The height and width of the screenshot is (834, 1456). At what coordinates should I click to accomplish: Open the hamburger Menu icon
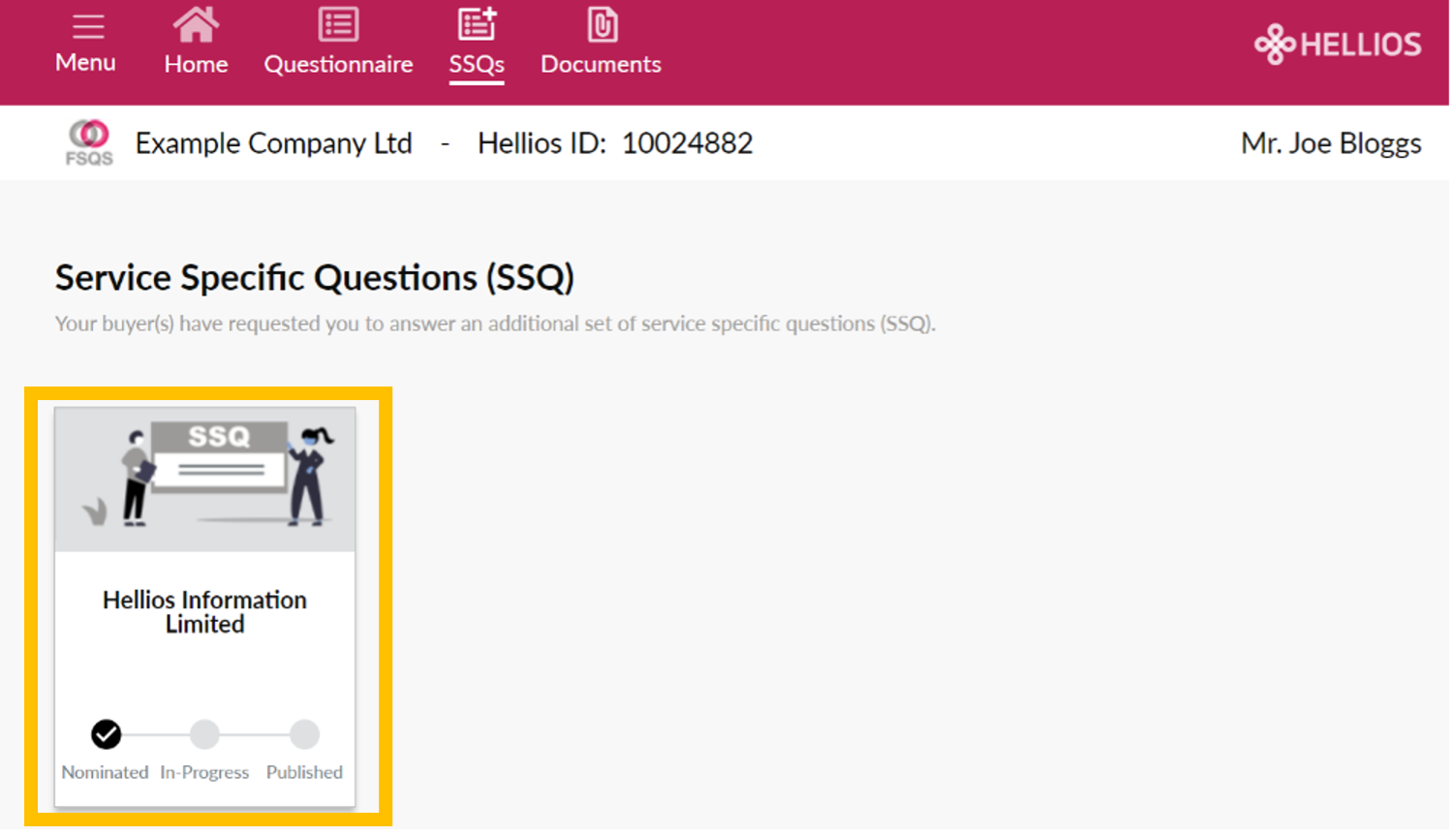click(87, 27)
